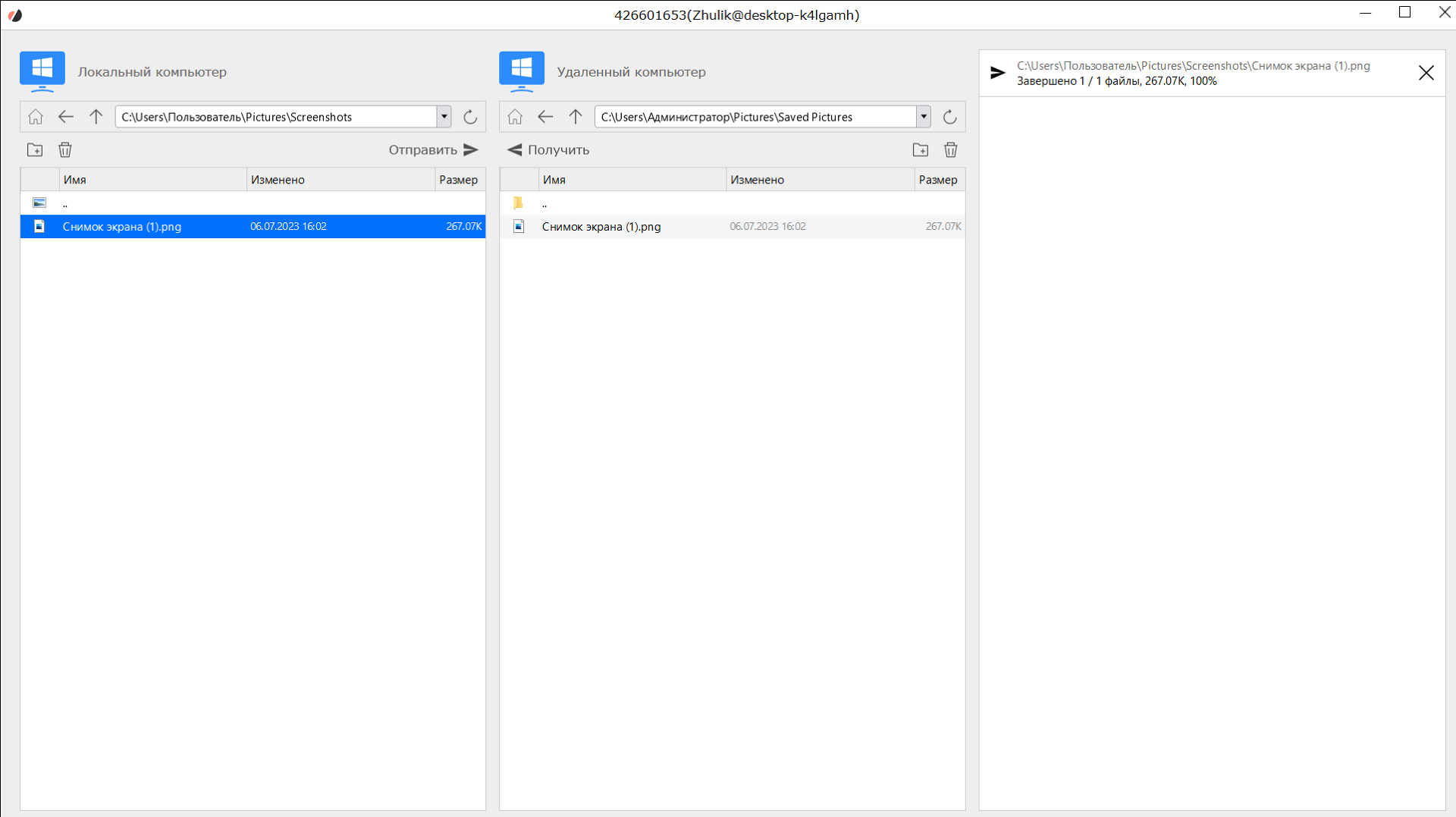1456x817 pixels.
Task: Refresh the local computer file list
Action: (x=470, y=117)
